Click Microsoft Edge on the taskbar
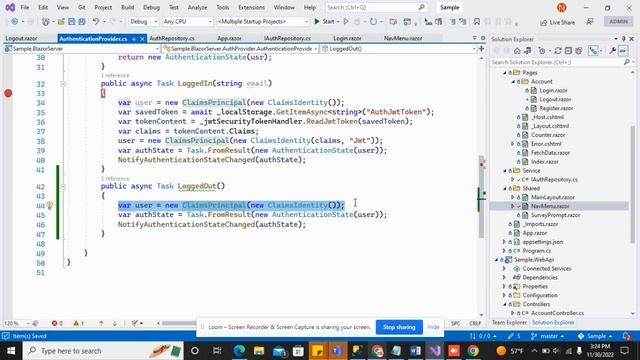640x360 pixels. [240, 351]
